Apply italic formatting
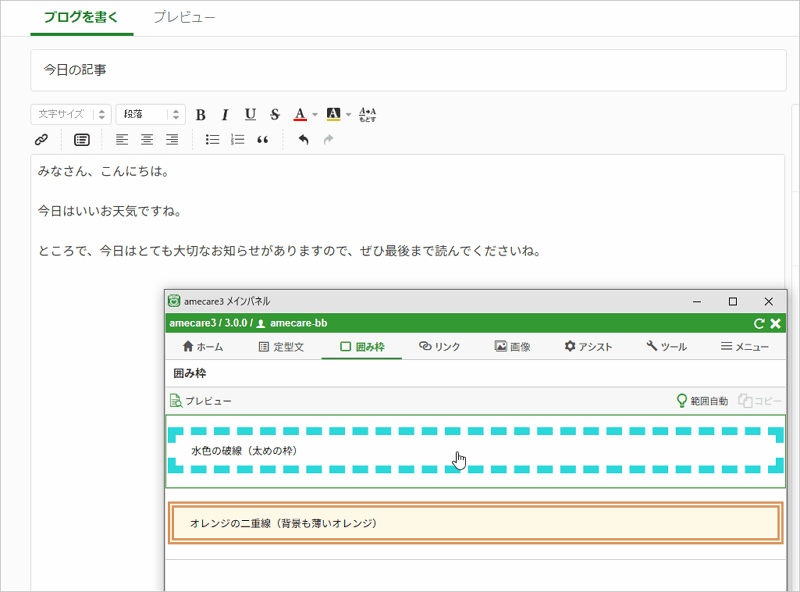The height and width of the screenshot is (592, 800). pos(225,114)
